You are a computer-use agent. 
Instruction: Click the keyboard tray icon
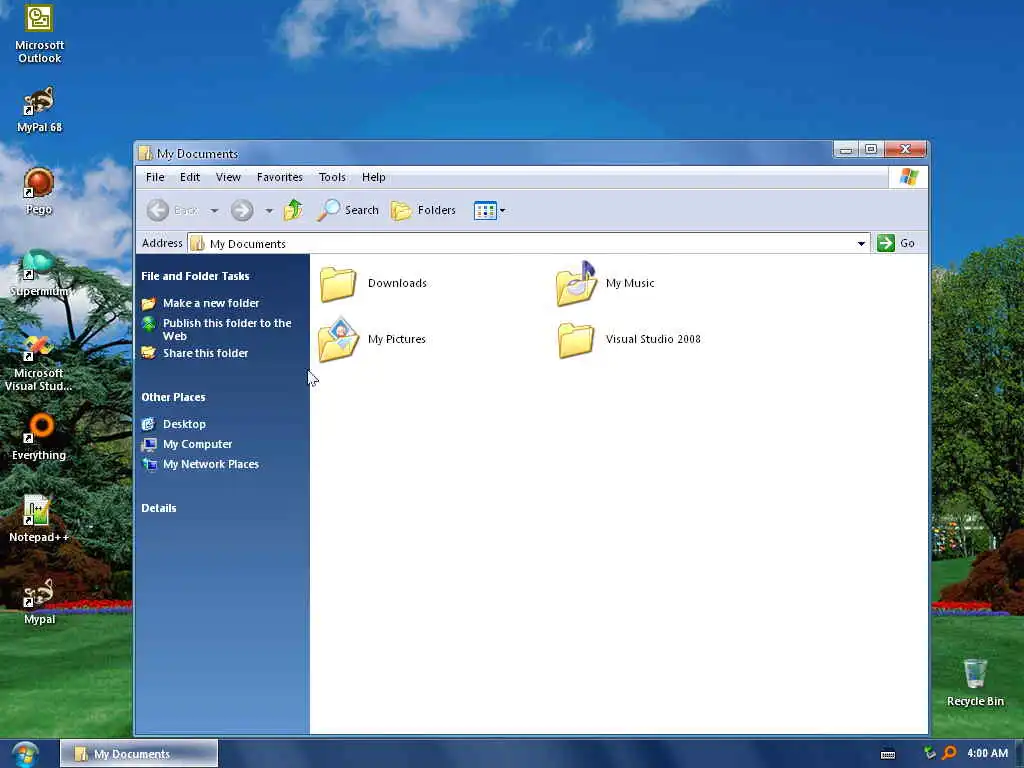pos(888,754)
